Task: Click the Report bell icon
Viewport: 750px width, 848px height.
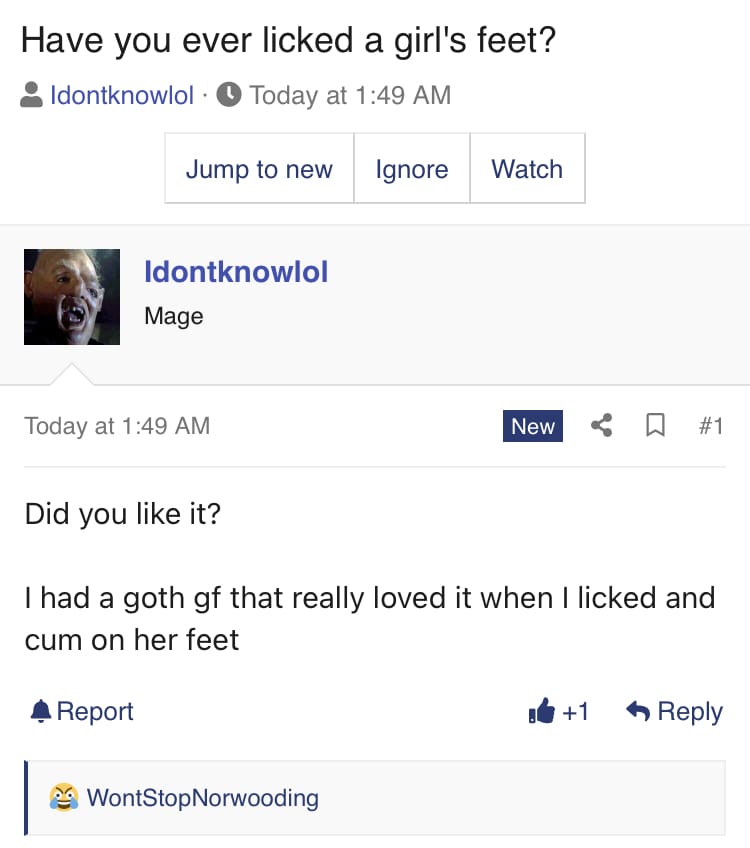Action: pos(41,711)
